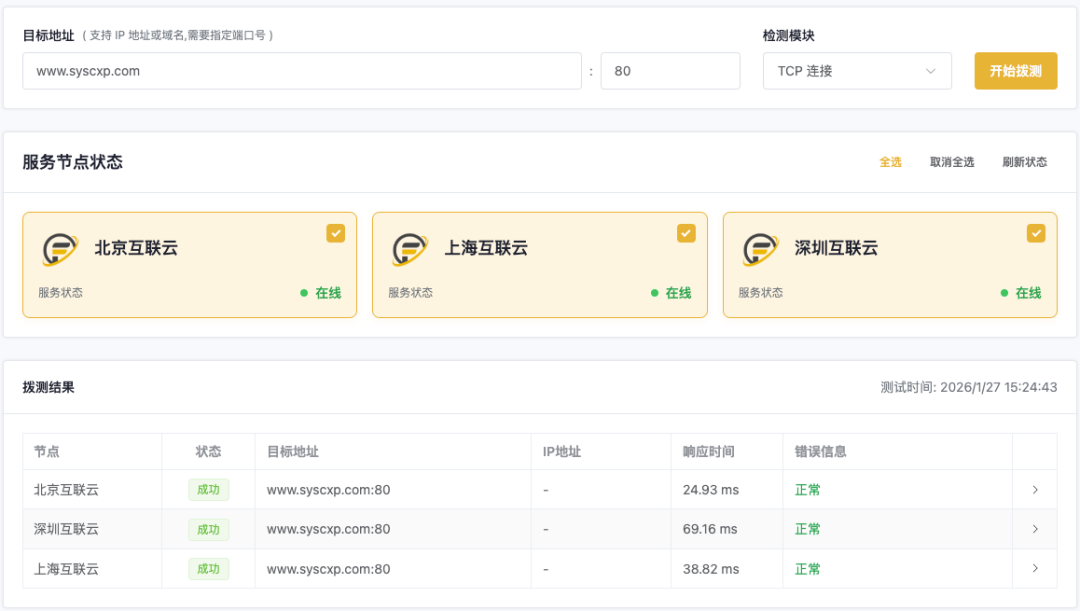Open the 检测模块 TCP 连接 dropdown

tap(857, 71)
